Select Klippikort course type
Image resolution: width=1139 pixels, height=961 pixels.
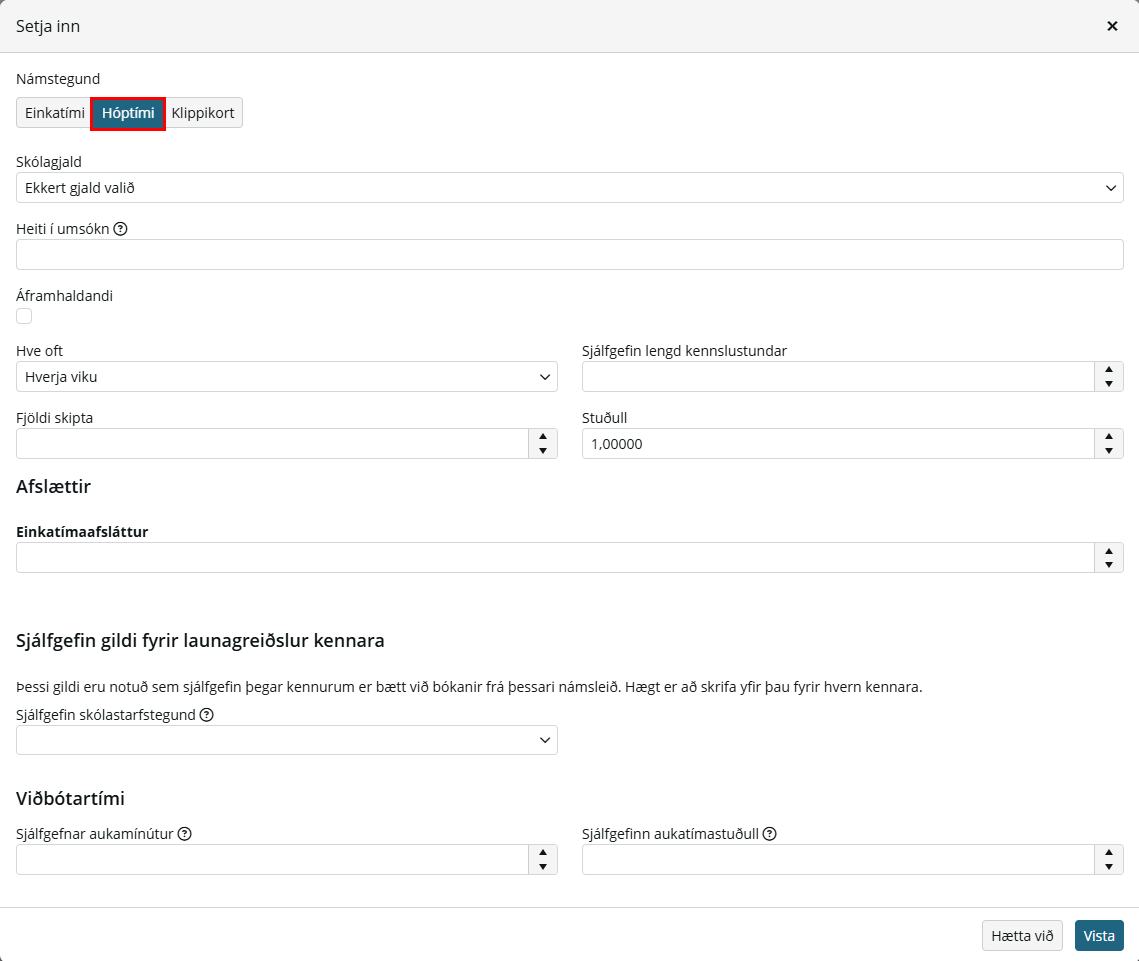[203, 113]
